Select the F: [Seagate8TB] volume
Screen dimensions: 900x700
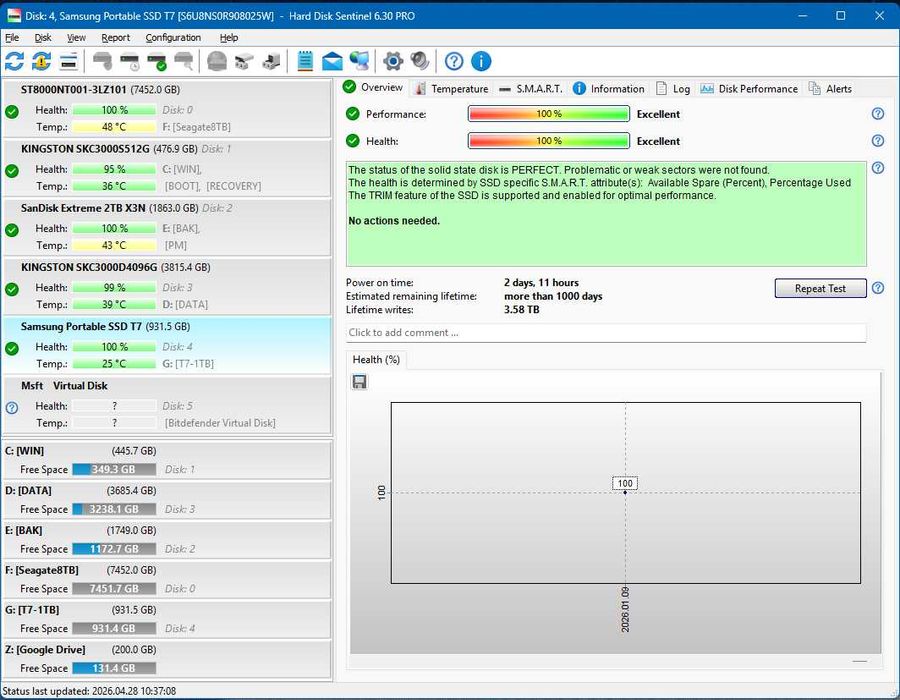pyautogui.click(x=167, y=580)
